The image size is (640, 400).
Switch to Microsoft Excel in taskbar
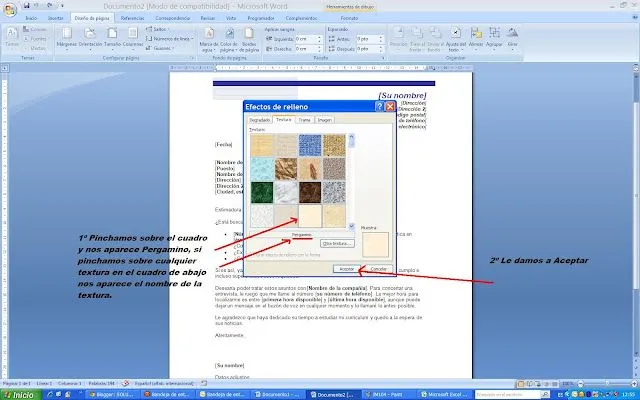pyautogui.click(x=446, y=395)
